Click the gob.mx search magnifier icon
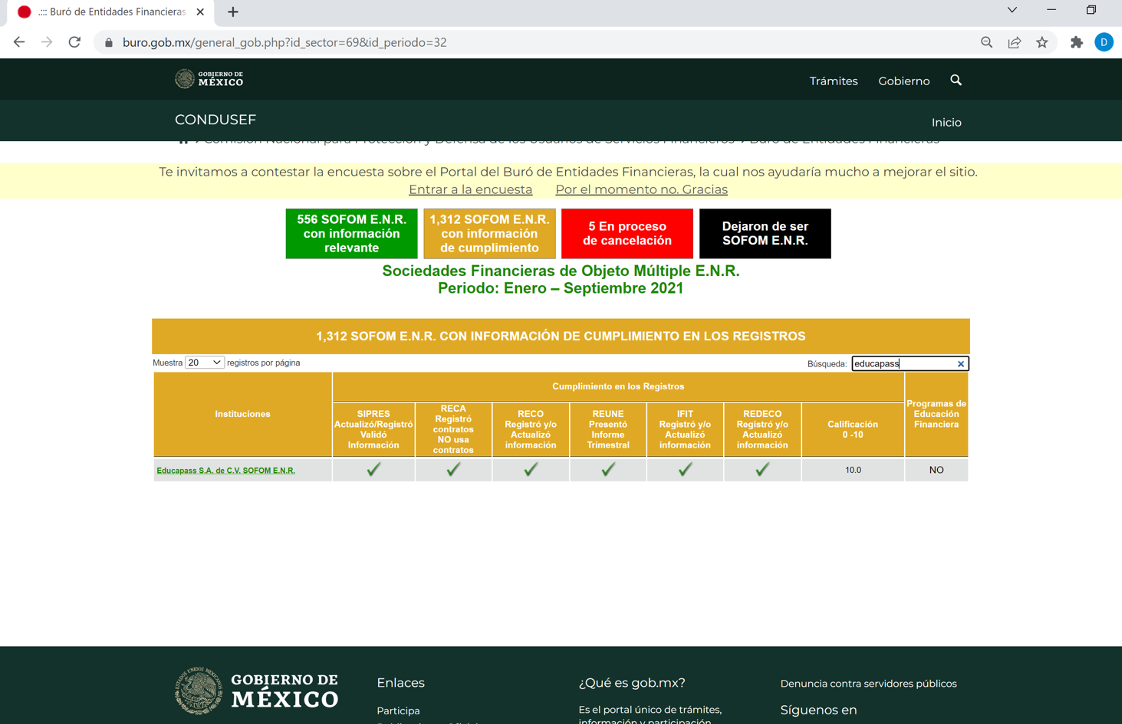Image resolution: width=1122 pixels, height=724 pixels. (956, 80)
